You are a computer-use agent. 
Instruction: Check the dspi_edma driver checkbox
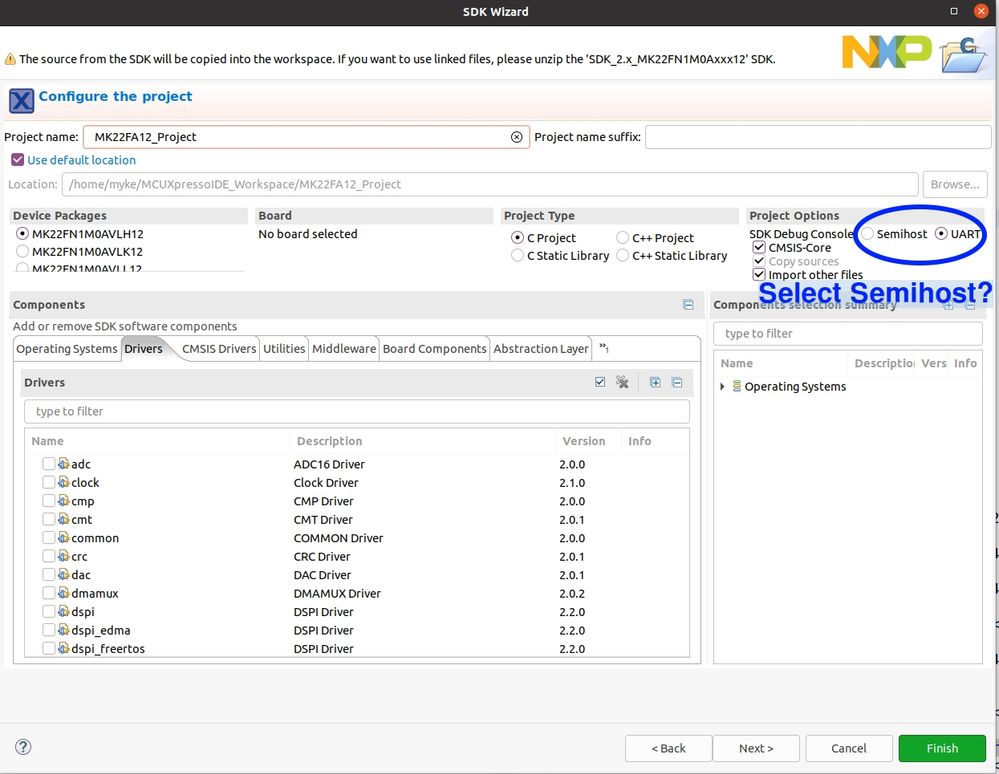click(x=48, y=630)
